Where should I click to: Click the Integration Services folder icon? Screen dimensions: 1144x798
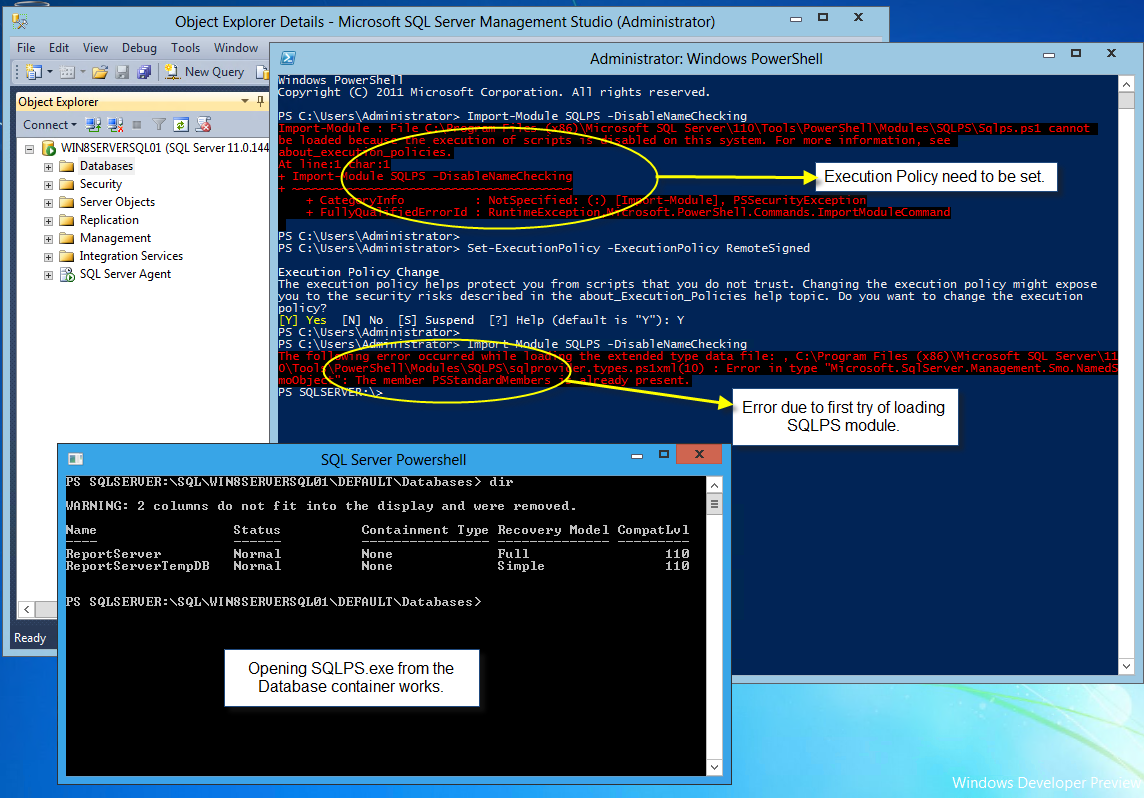[67, 256]
